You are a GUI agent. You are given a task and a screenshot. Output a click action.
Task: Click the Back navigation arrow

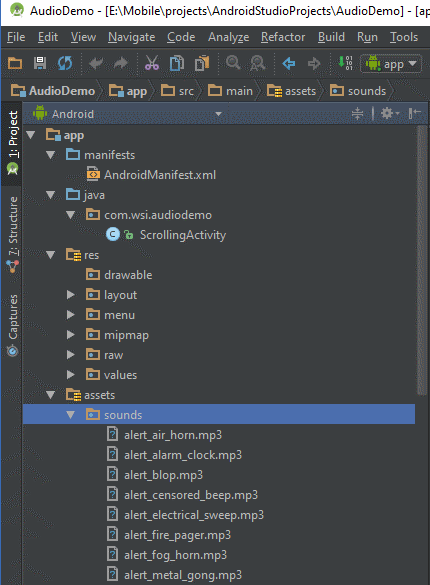click(289, 63)
